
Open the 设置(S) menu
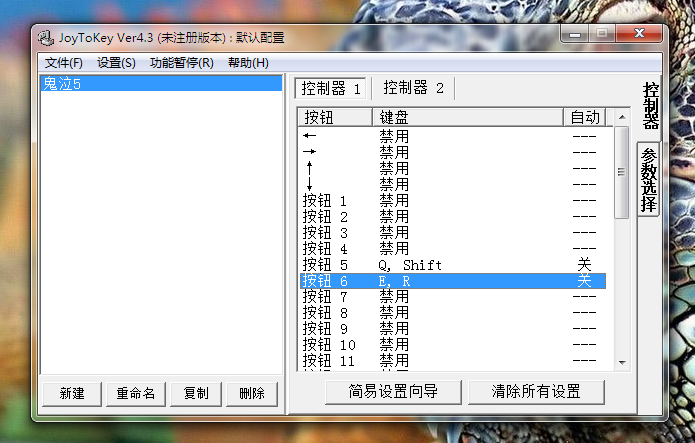coord(116,63)
